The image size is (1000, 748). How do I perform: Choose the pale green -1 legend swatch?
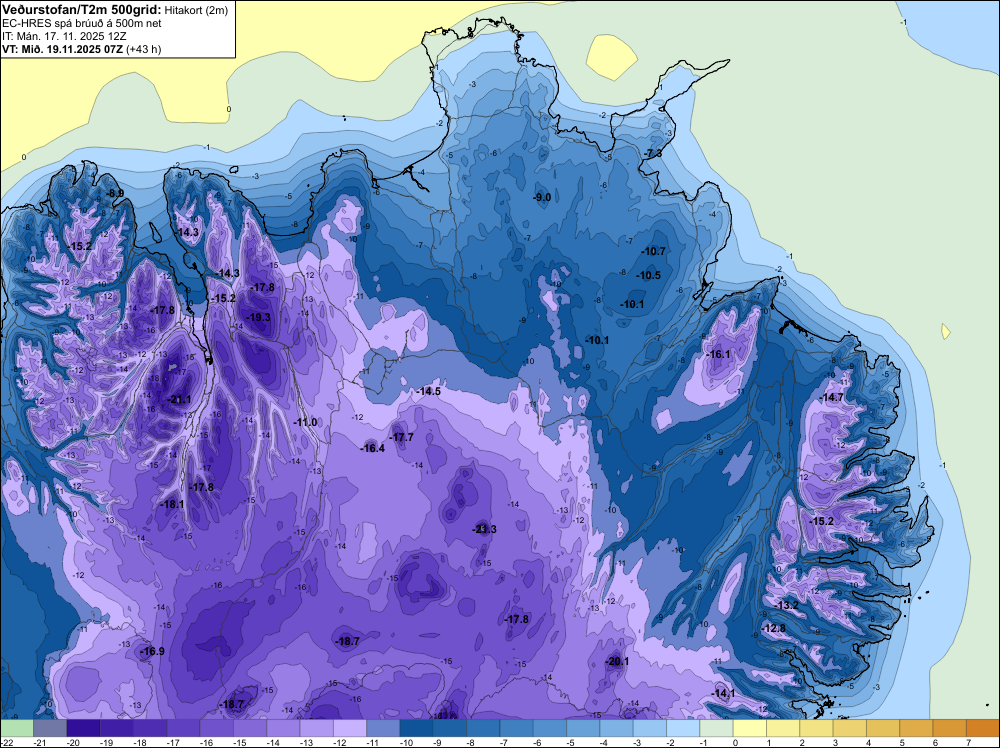click(716, 728)
